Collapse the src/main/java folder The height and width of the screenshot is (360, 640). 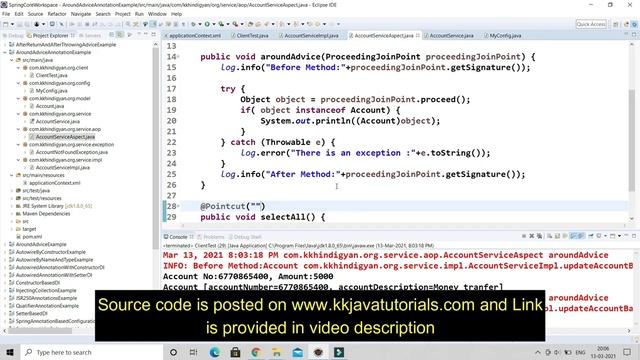(12, 60)
